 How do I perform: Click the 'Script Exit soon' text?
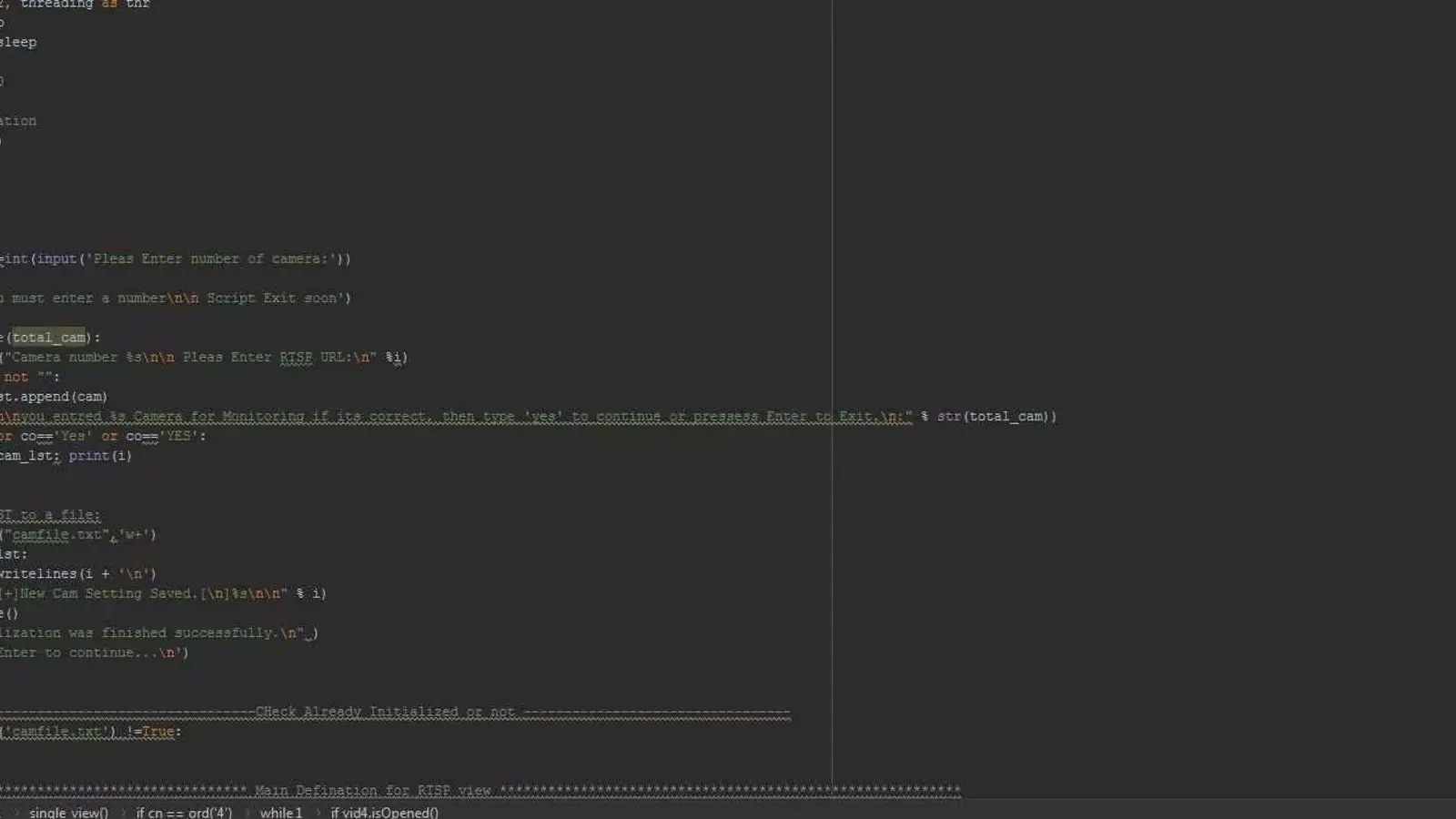274,298
